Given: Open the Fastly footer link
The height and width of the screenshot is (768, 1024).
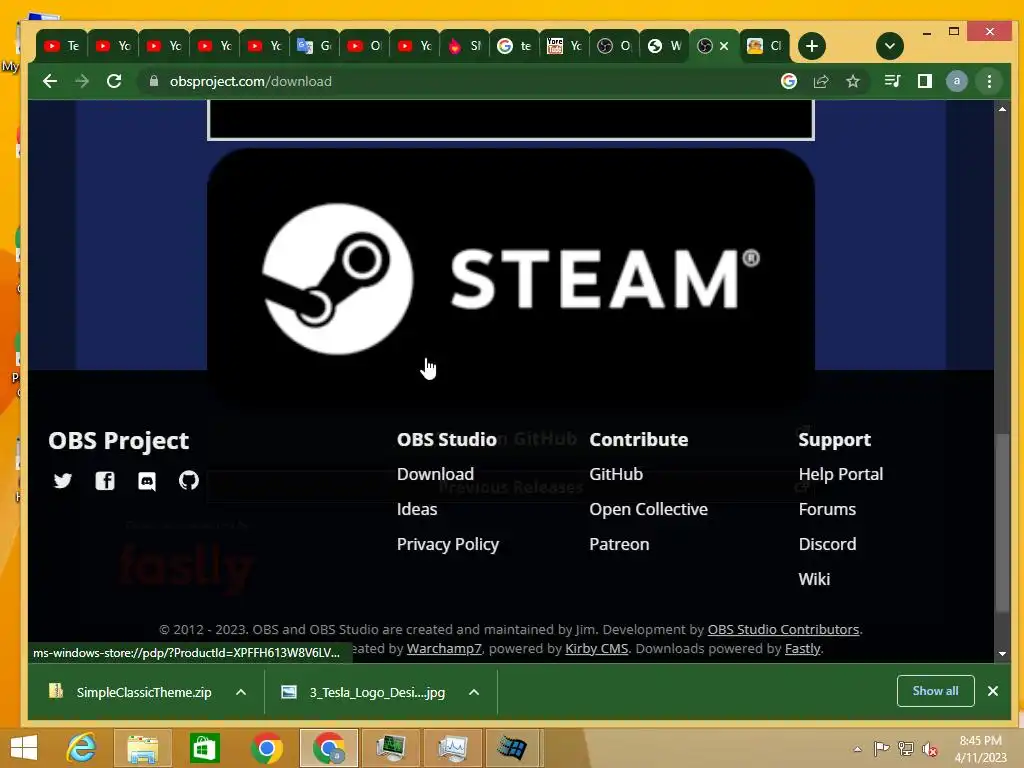Looking at the screenshot, I should click(x=802, y=648).
